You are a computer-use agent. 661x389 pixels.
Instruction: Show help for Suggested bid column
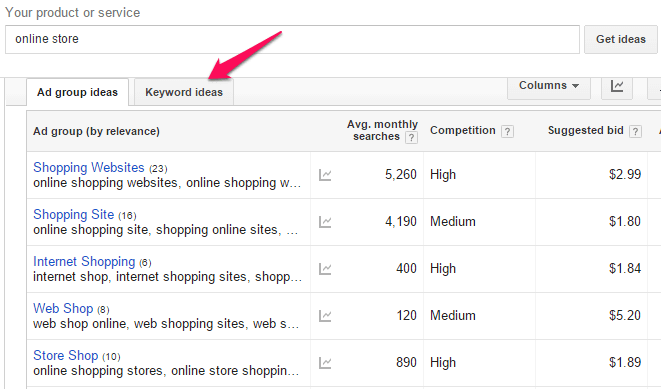point(635,131)
